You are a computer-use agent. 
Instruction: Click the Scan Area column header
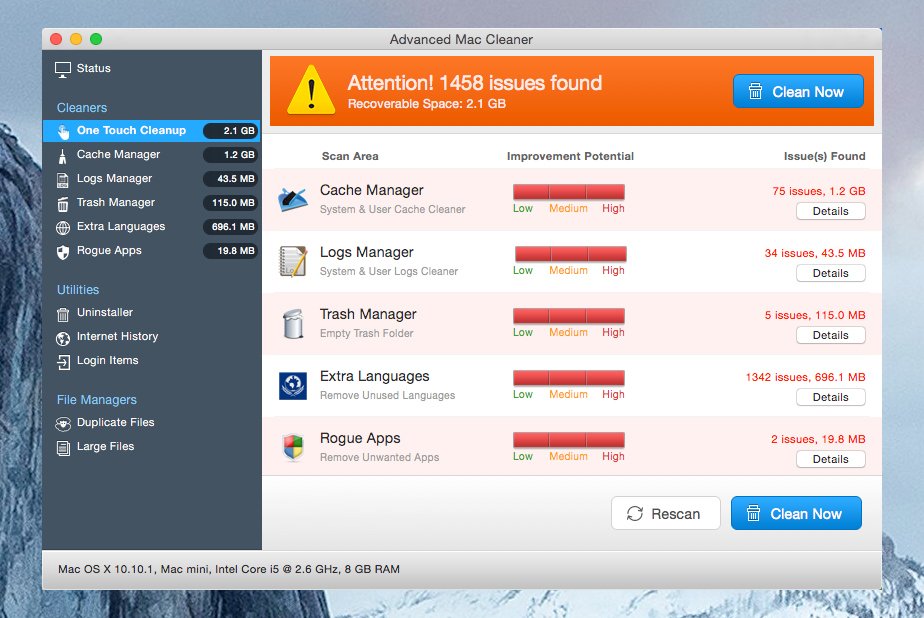point(350,156)
